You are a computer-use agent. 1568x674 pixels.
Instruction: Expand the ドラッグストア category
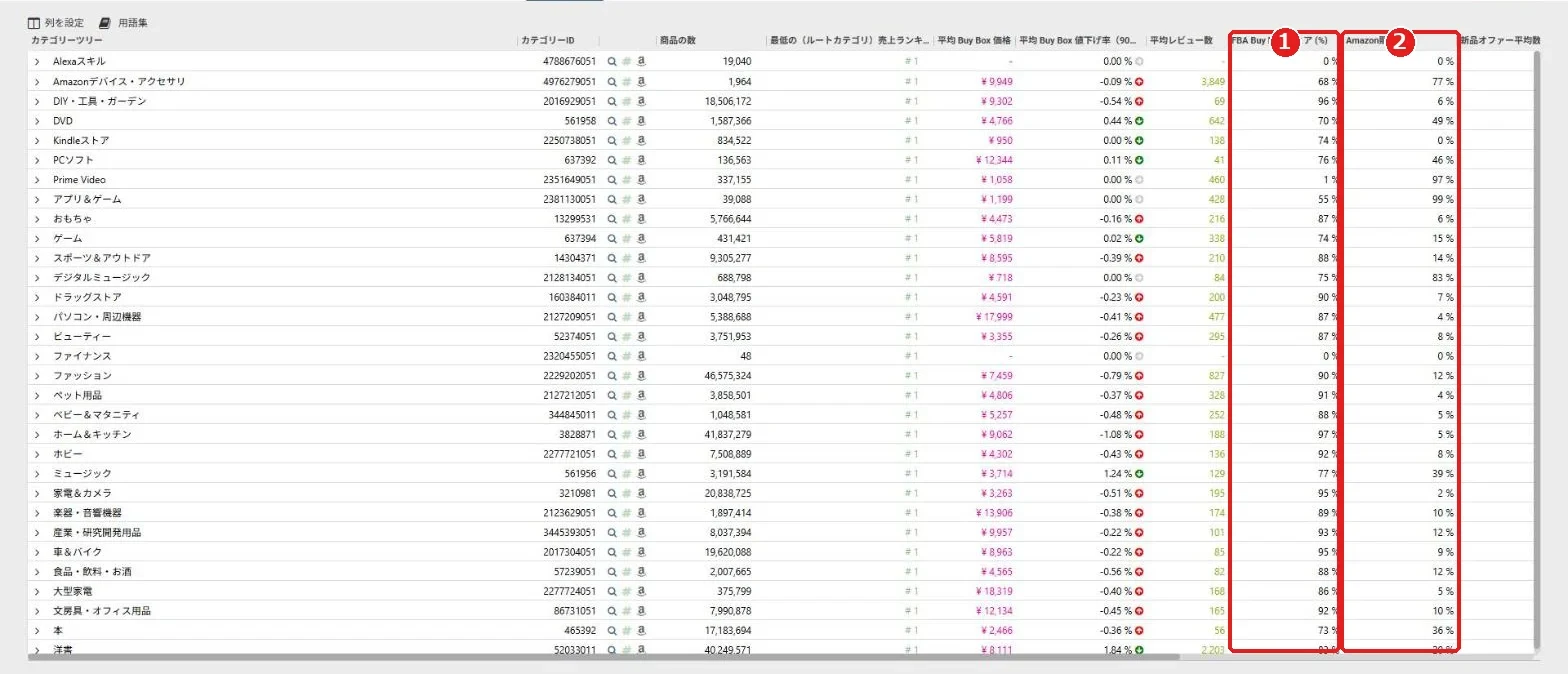37,297
